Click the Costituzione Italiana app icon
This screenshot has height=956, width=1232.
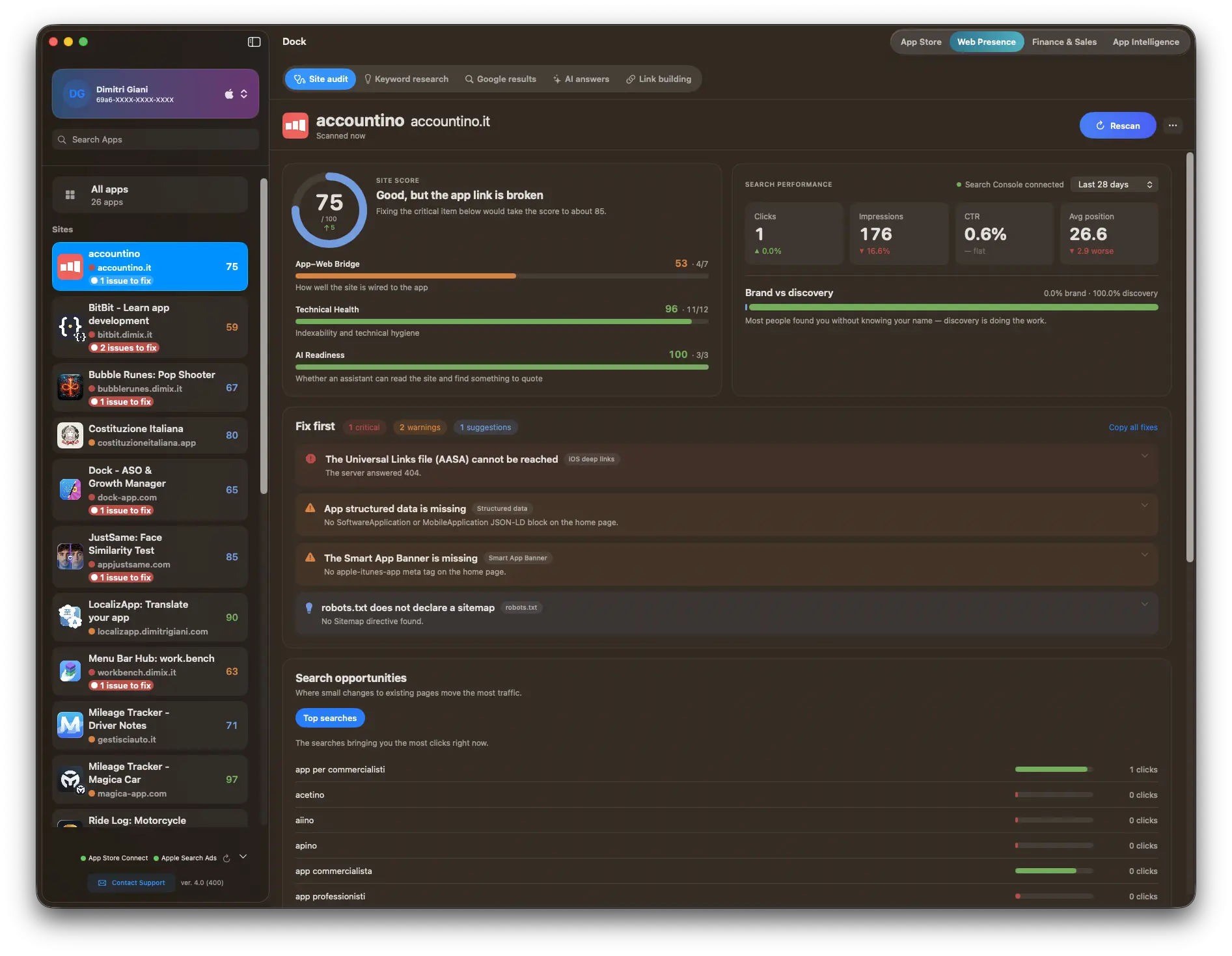pos(70,435)
